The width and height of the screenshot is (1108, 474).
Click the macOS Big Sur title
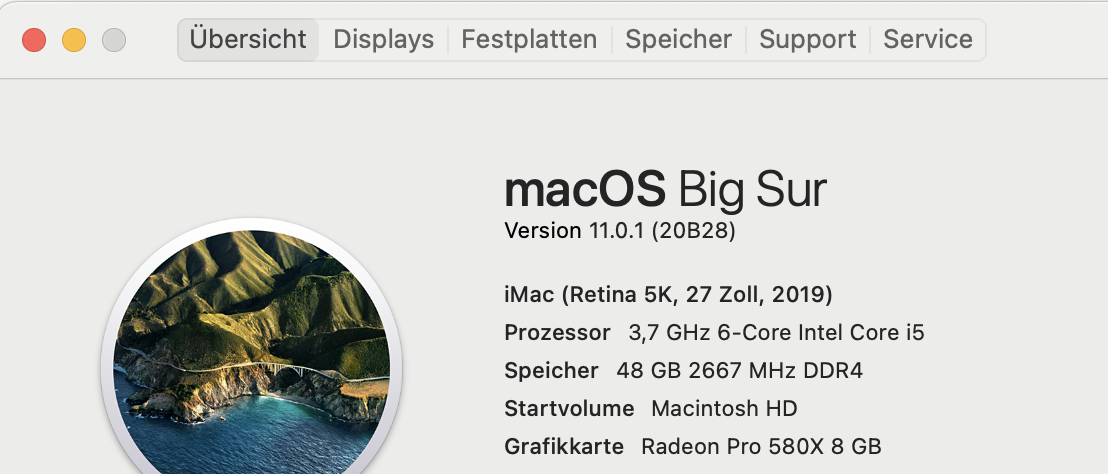tap(665, 189)
